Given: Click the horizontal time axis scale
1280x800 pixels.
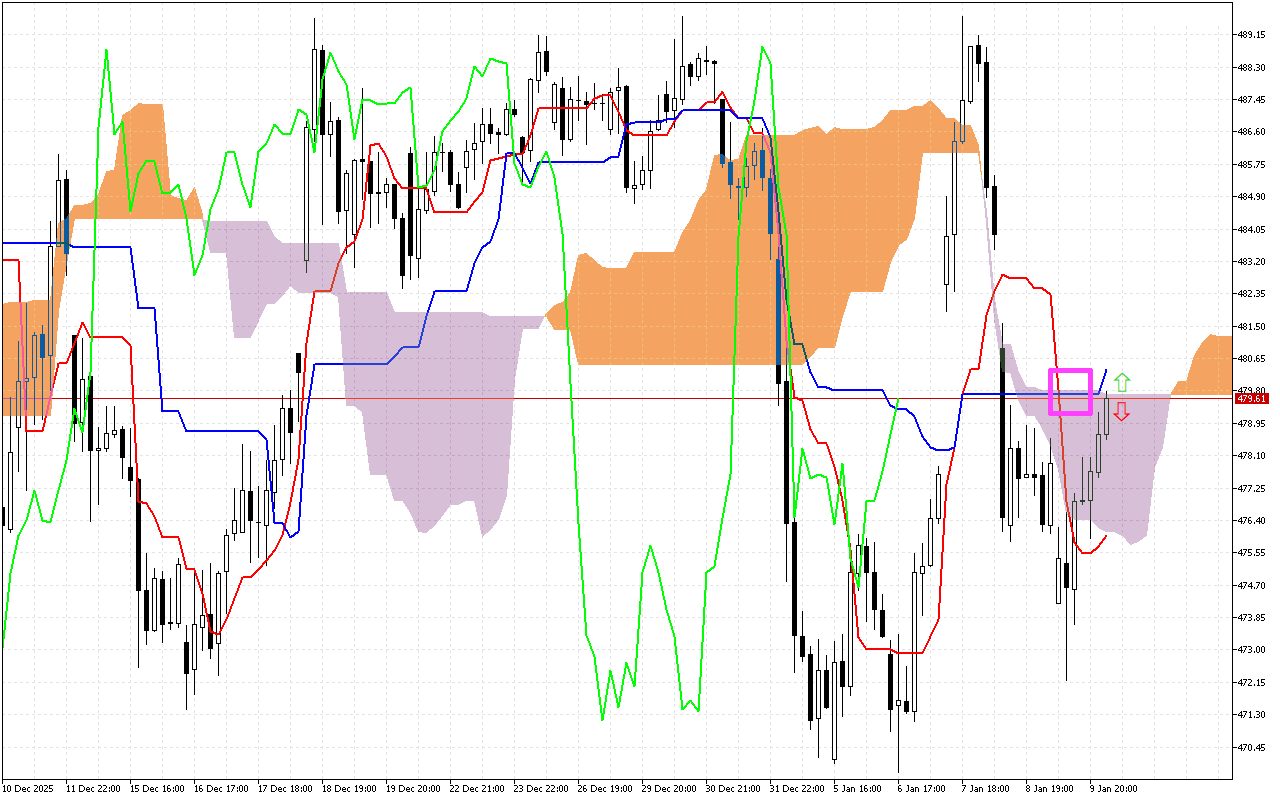Looking at the screenshot, I should coord(600,787).
